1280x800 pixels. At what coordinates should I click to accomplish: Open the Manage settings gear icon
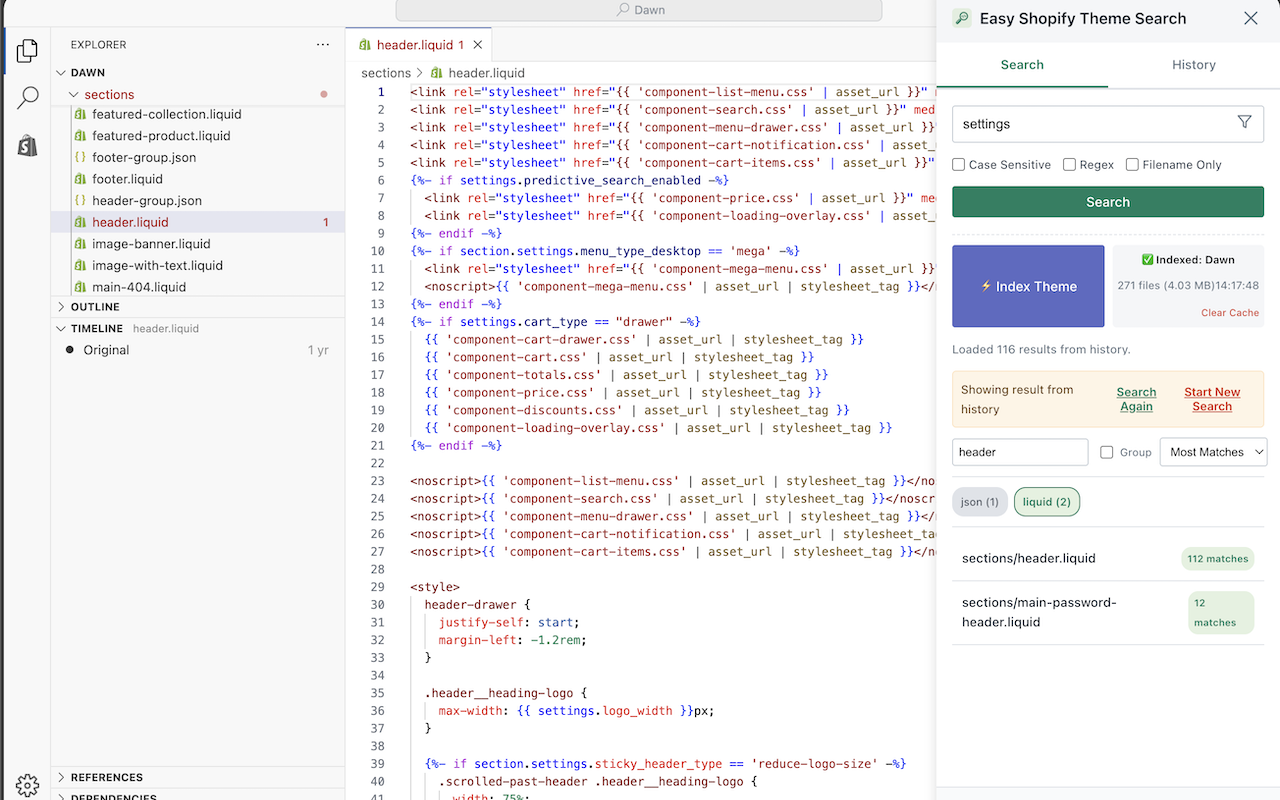tap(28, 786)
